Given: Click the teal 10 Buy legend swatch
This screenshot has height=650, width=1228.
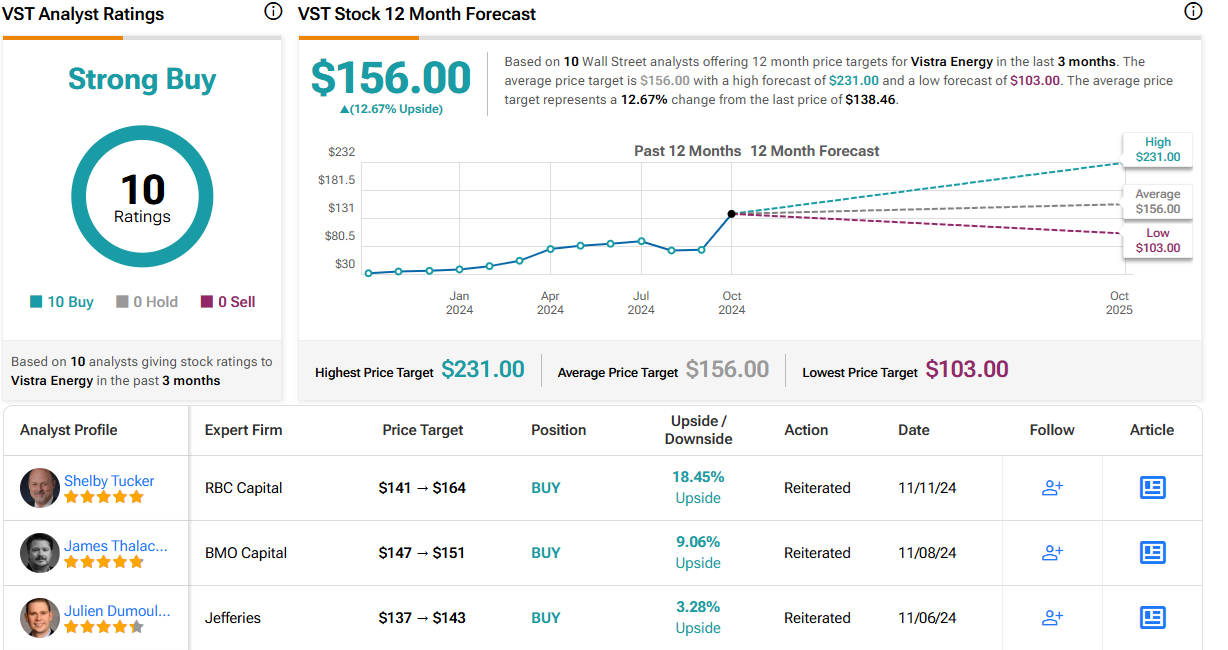Looking at the screenshot, I should [37, 302].
